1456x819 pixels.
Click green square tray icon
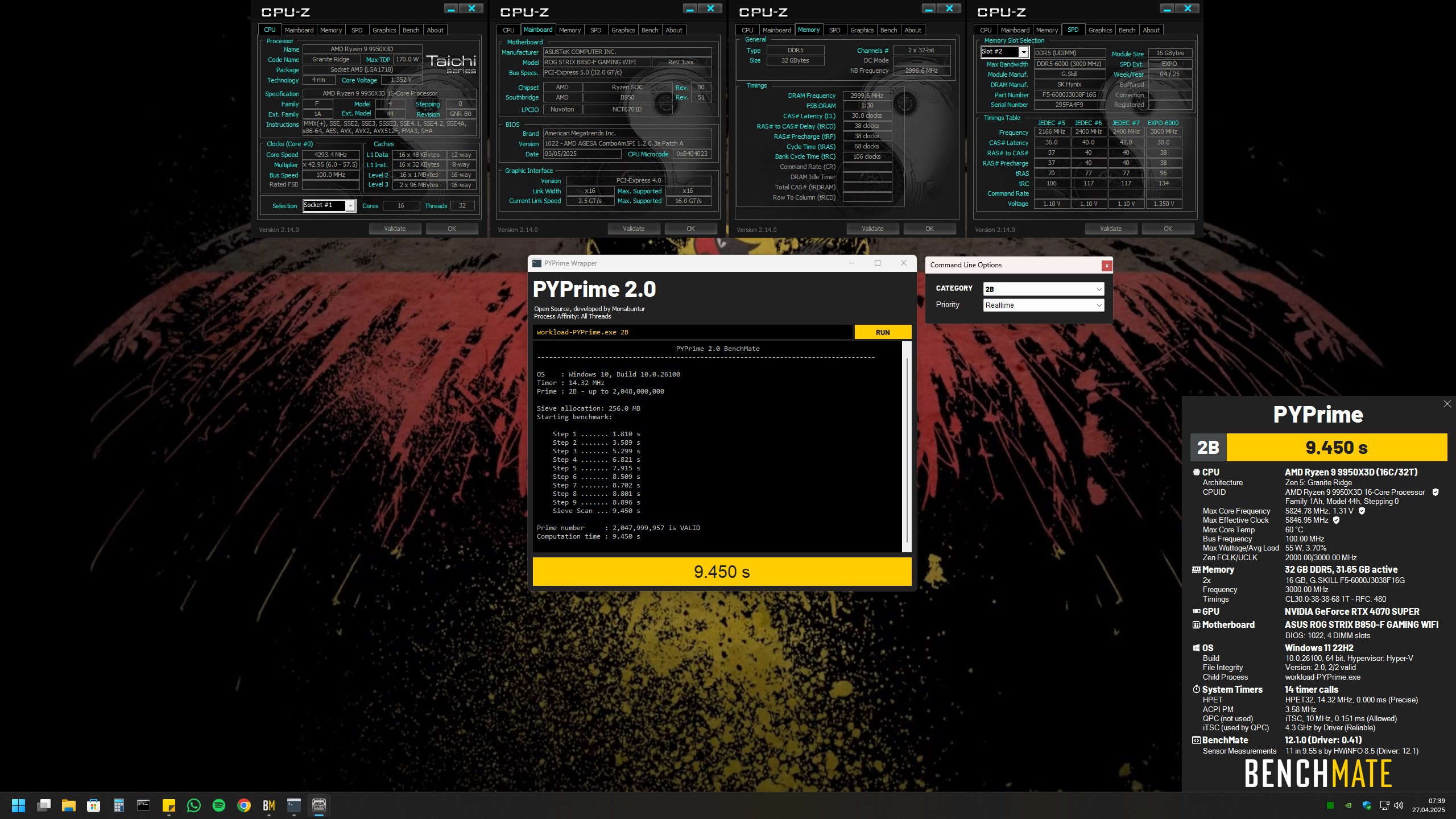tap(1330, 805)
